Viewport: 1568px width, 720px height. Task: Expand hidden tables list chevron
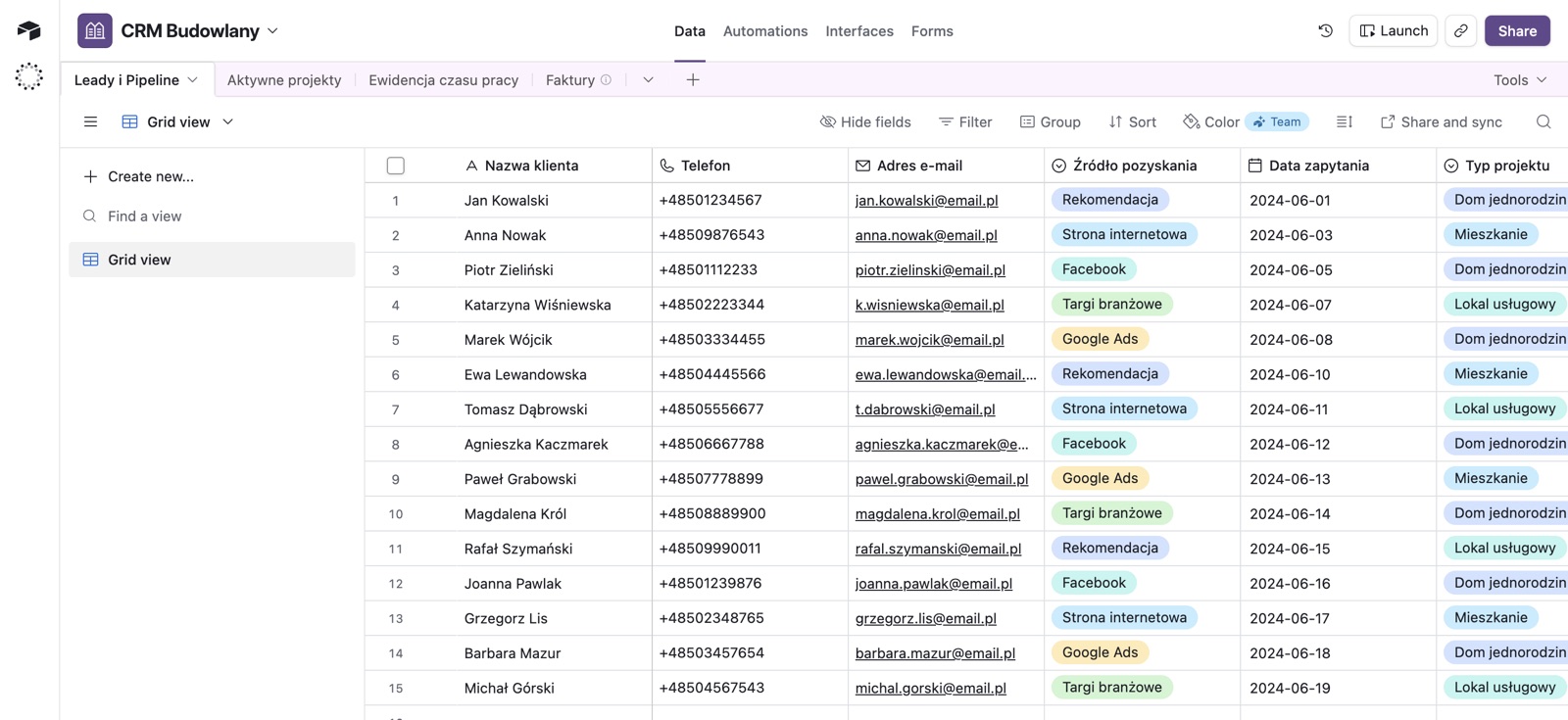pyautogui.click(x=648, y=79)
